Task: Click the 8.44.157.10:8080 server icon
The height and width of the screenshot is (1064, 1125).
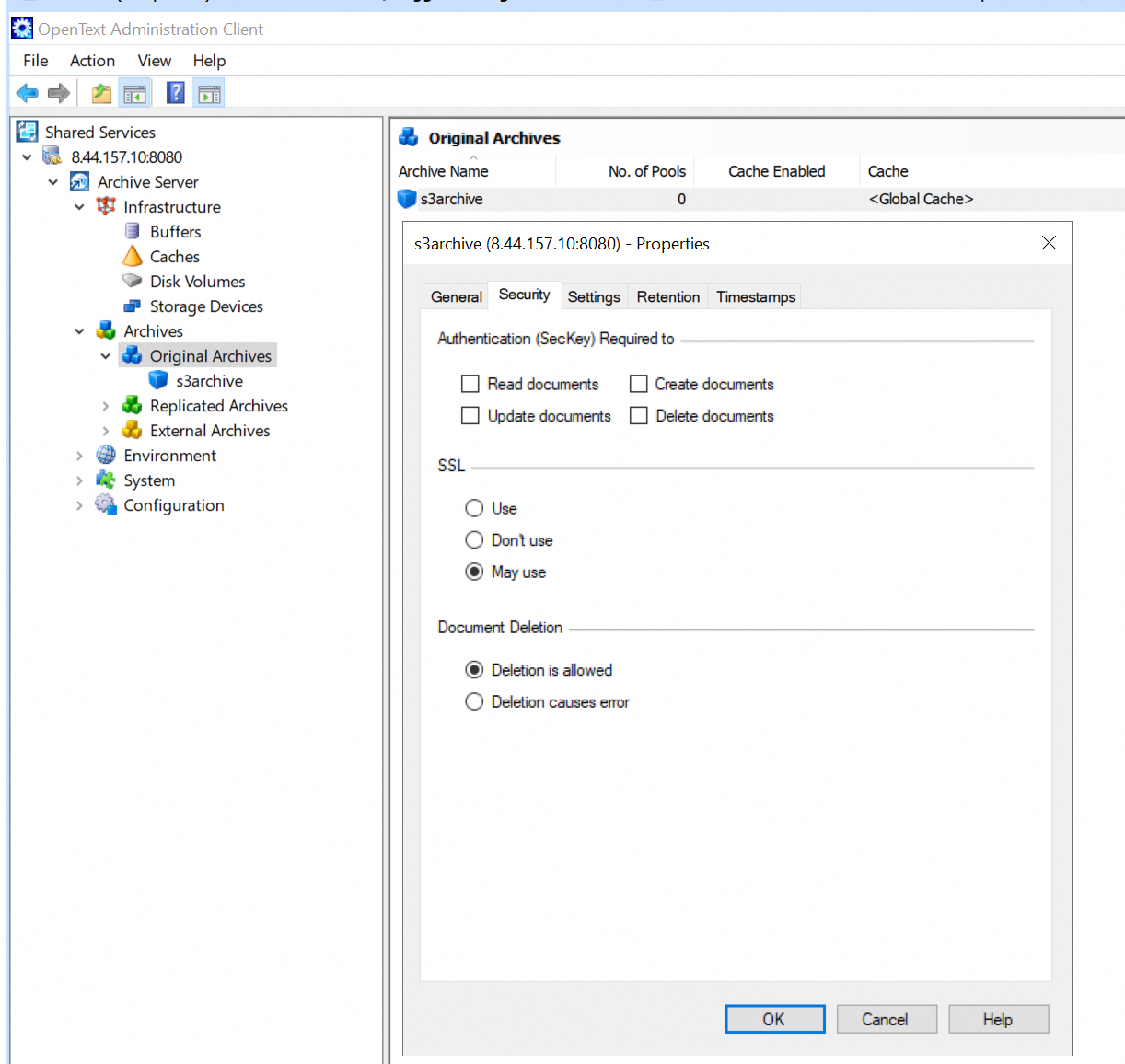Action: click(x=53, y=156)
